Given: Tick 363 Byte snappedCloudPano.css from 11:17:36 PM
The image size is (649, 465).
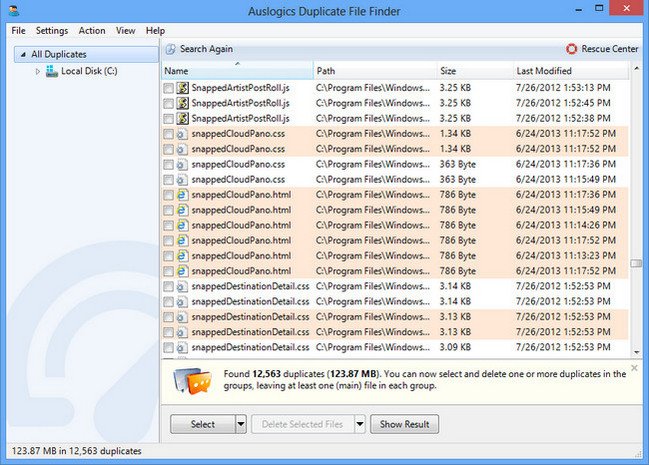Looking at the screenshot, I should point(168,165).
